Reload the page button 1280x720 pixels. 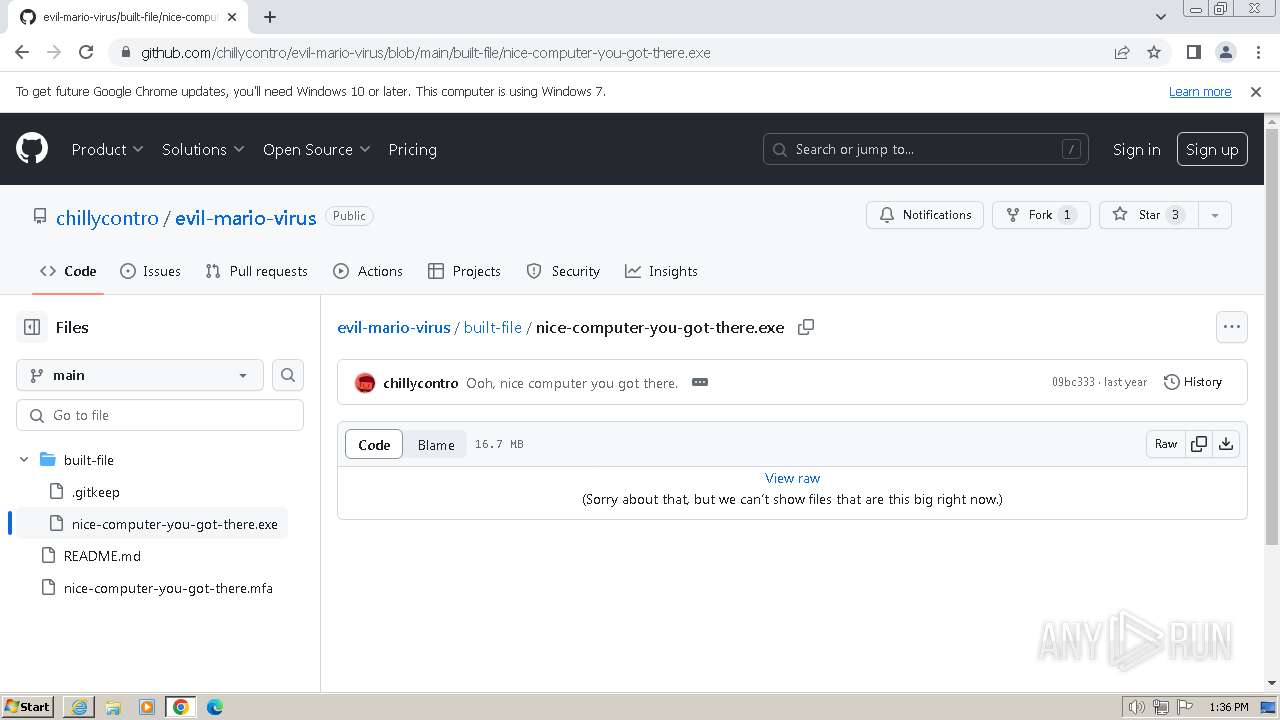pyautogui.click(x=86, y=52)
